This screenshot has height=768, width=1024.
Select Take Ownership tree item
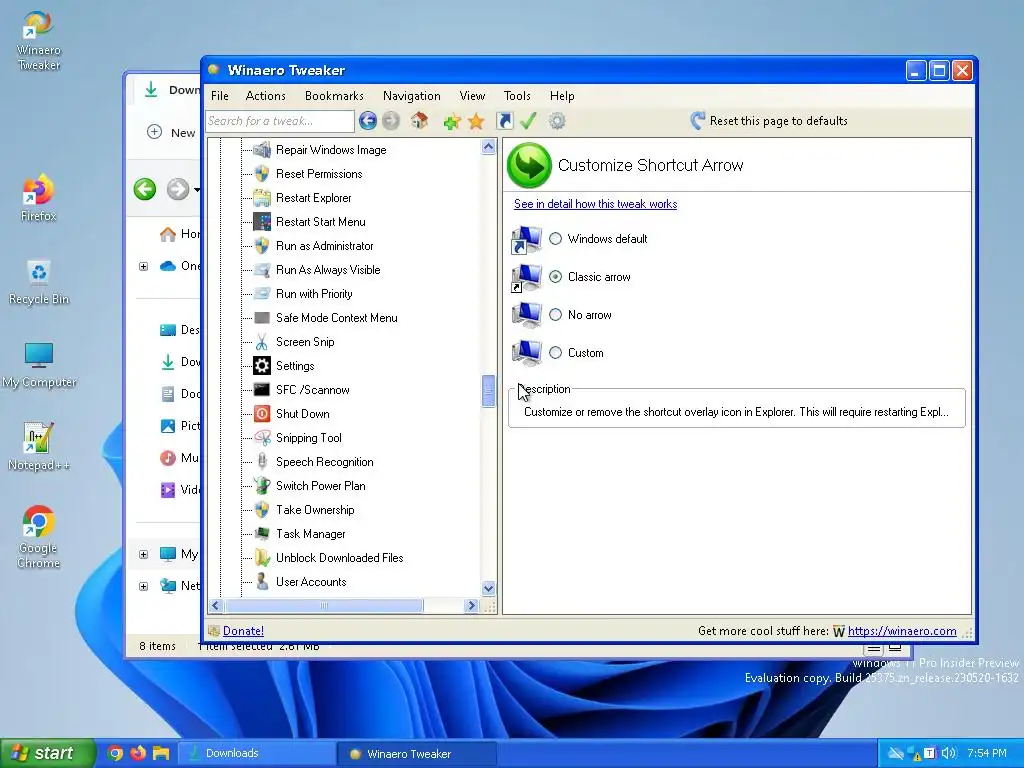[x=315, y=510]
